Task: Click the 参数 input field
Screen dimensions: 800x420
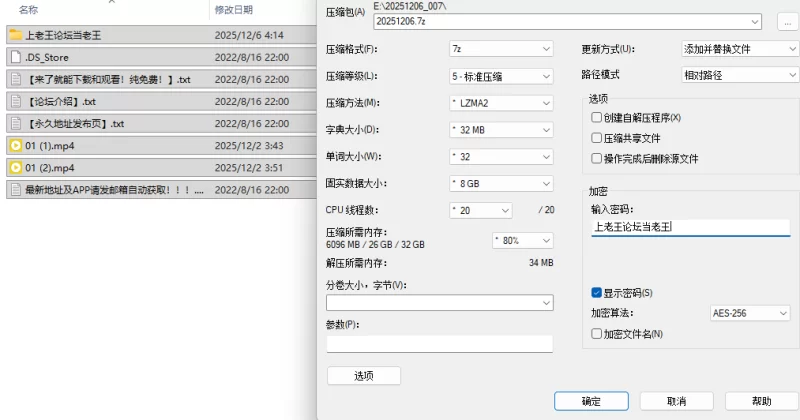Action: pyautogui.click(x=439, y=343)
